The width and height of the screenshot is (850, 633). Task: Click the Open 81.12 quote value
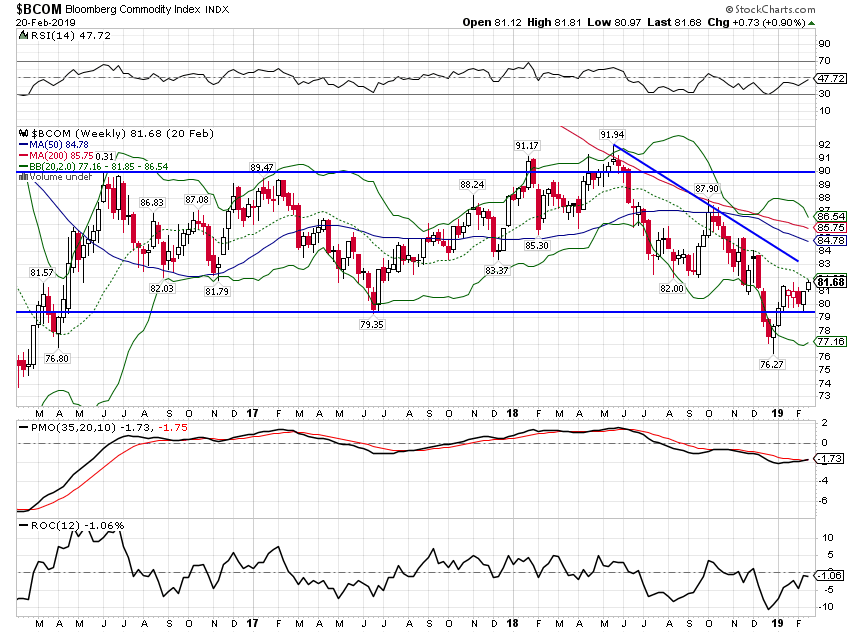point(493,23)
